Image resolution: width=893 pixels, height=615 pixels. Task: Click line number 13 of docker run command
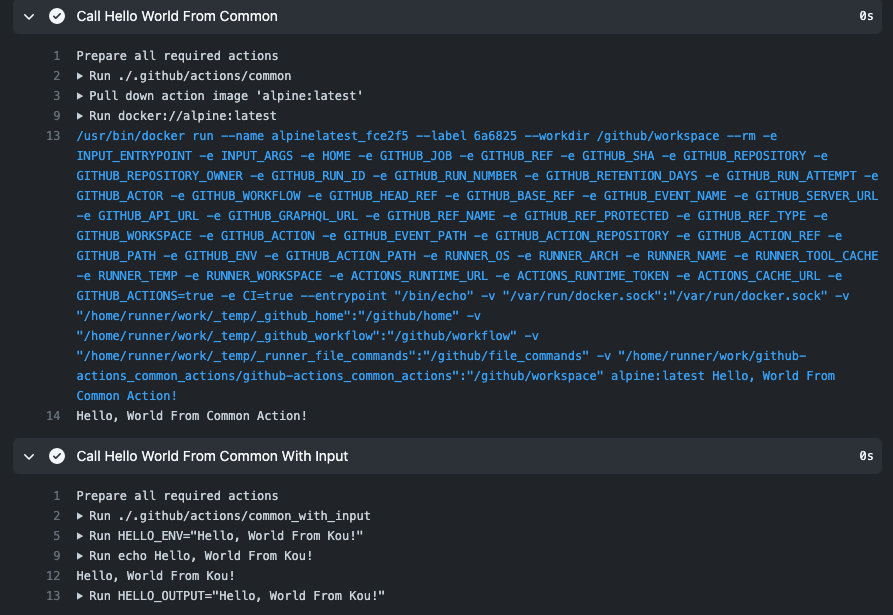[x=53, y=136]
